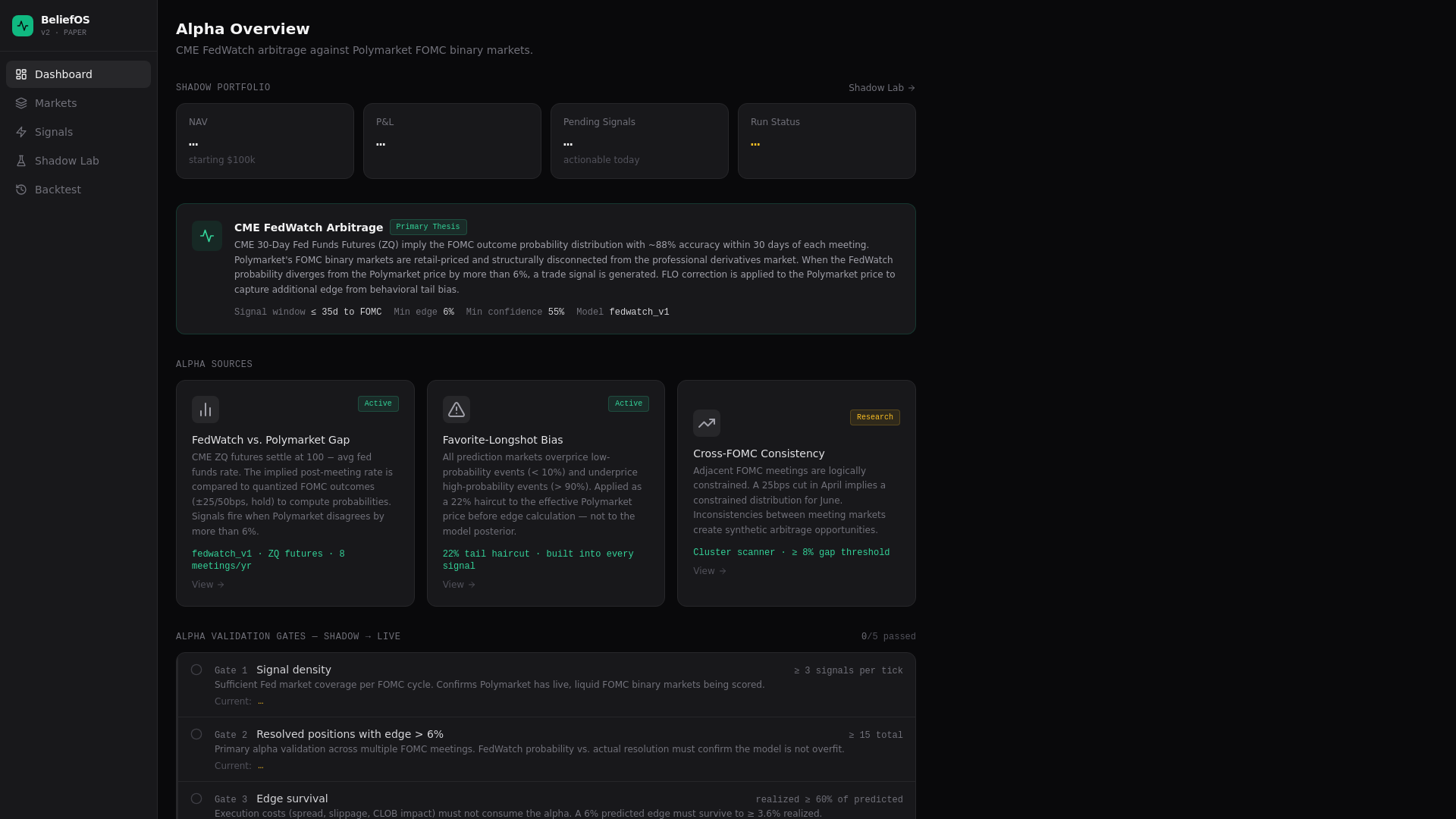Click the Gate 3 Edge survival status circle
The width and height of the screenshot is (1456, 819).
196,799
